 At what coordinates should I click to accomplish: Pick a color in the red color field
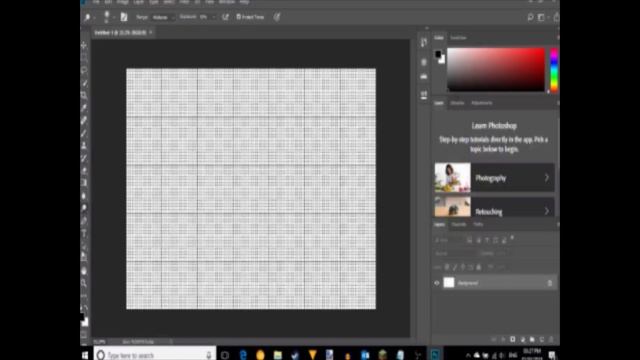496,69
